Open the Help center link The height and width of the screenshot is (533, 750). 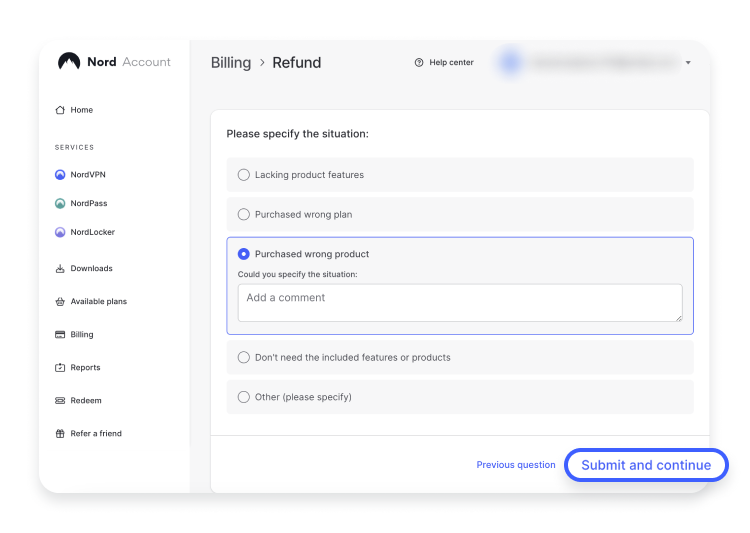pos(444,63)
